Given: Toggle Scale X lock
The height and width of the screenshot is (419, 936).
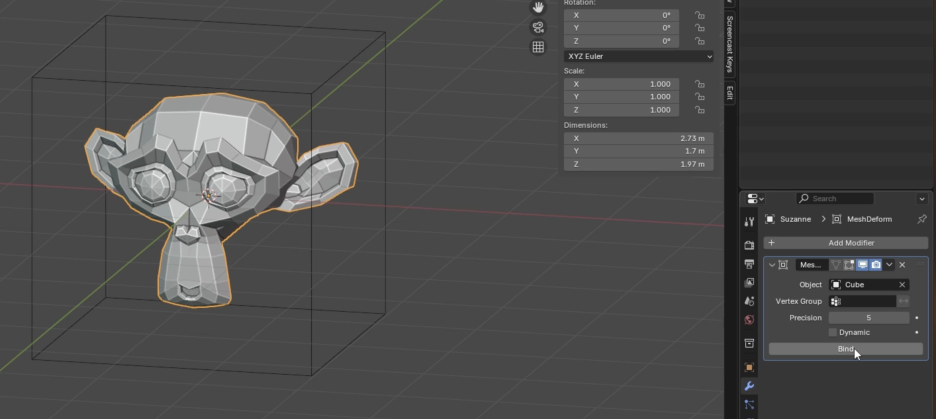Looking at the screenshot, I should pos(699,84).
